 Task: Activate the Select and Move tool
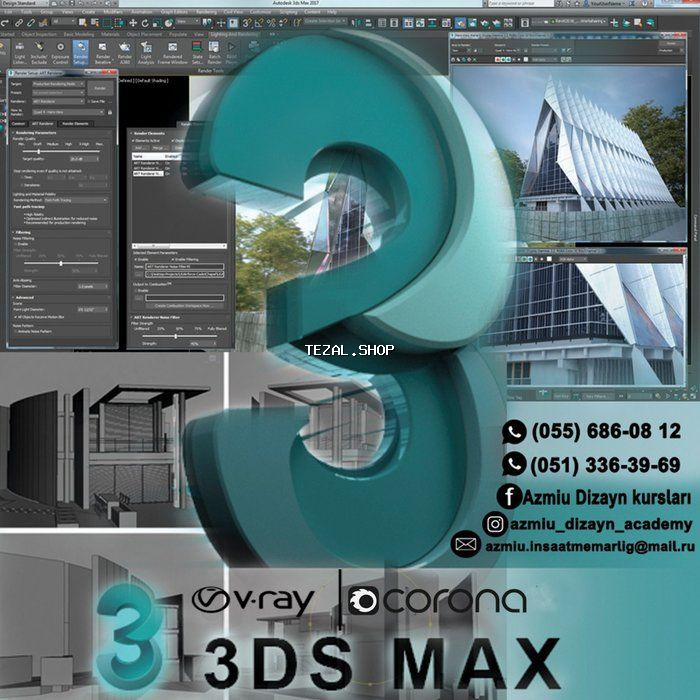[x=133, y=23]
